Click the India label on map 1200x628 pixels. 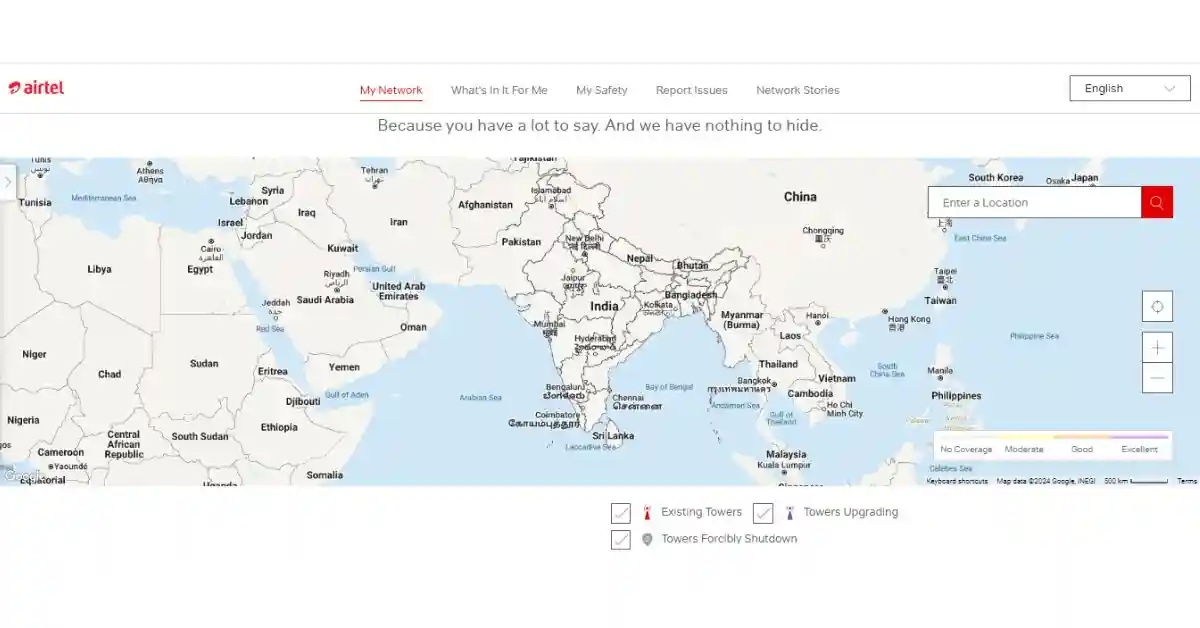pyautogui.click(x=604, y=306)
